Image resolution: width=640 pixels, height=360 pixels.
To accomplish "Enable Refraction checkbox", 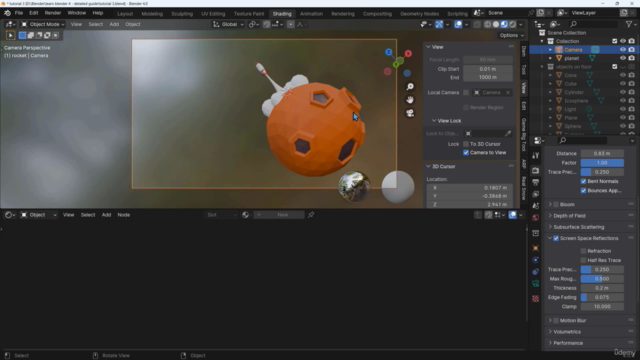I will 584,251.
